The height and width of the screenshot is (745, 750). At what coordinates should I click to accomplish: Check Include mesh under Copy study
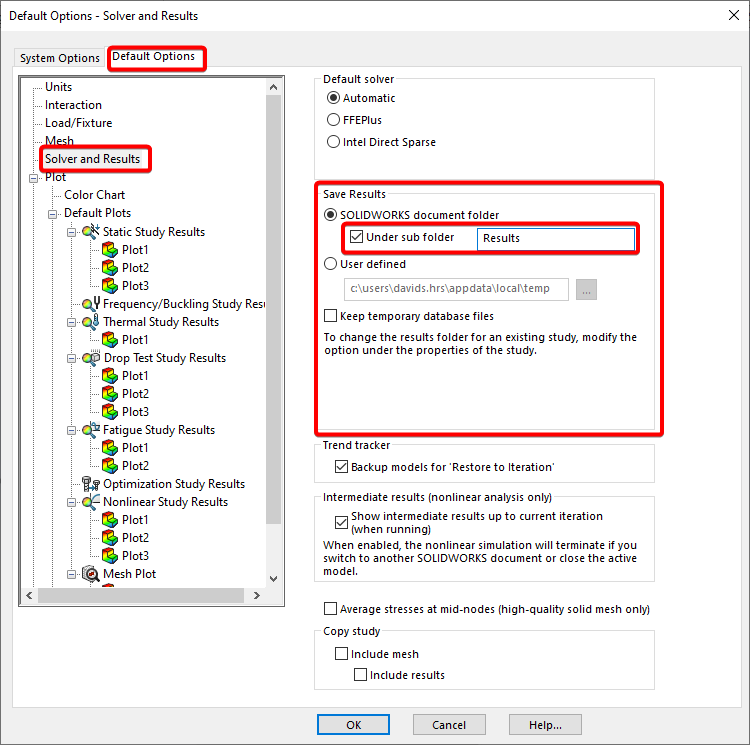(342, 654)
